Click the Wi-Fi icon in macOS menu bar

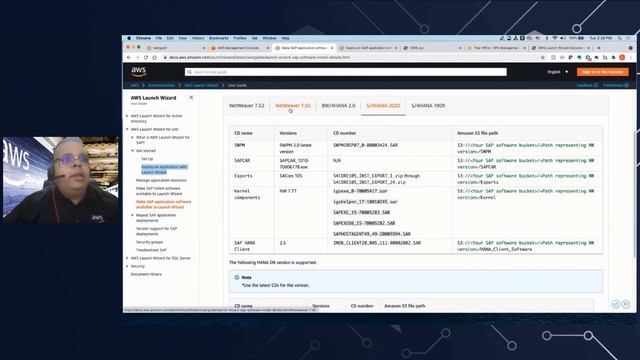555,38
